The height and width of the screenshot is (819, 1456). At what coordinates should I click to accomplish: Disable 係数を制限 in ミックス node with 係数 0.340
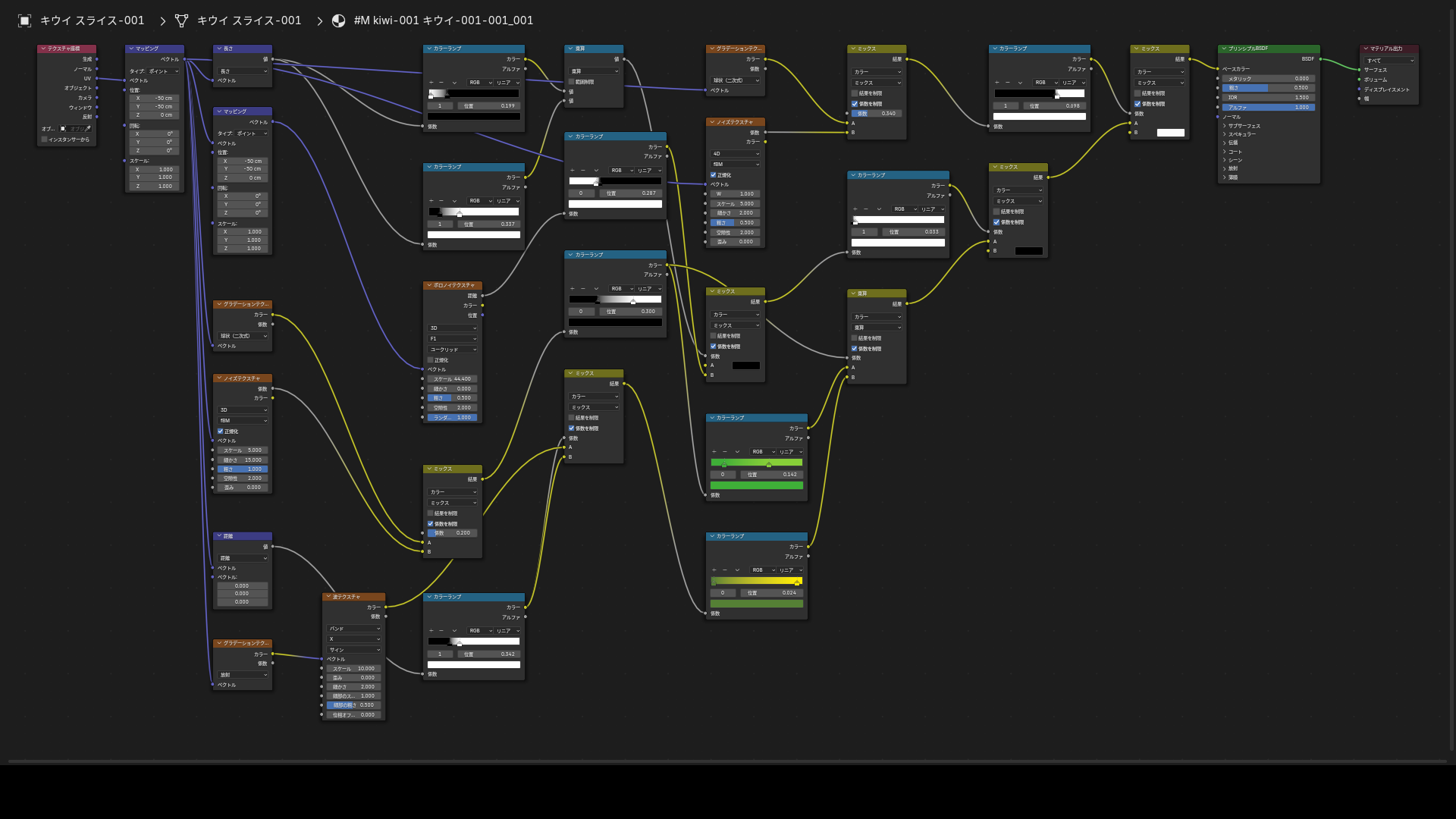[855, 104]
